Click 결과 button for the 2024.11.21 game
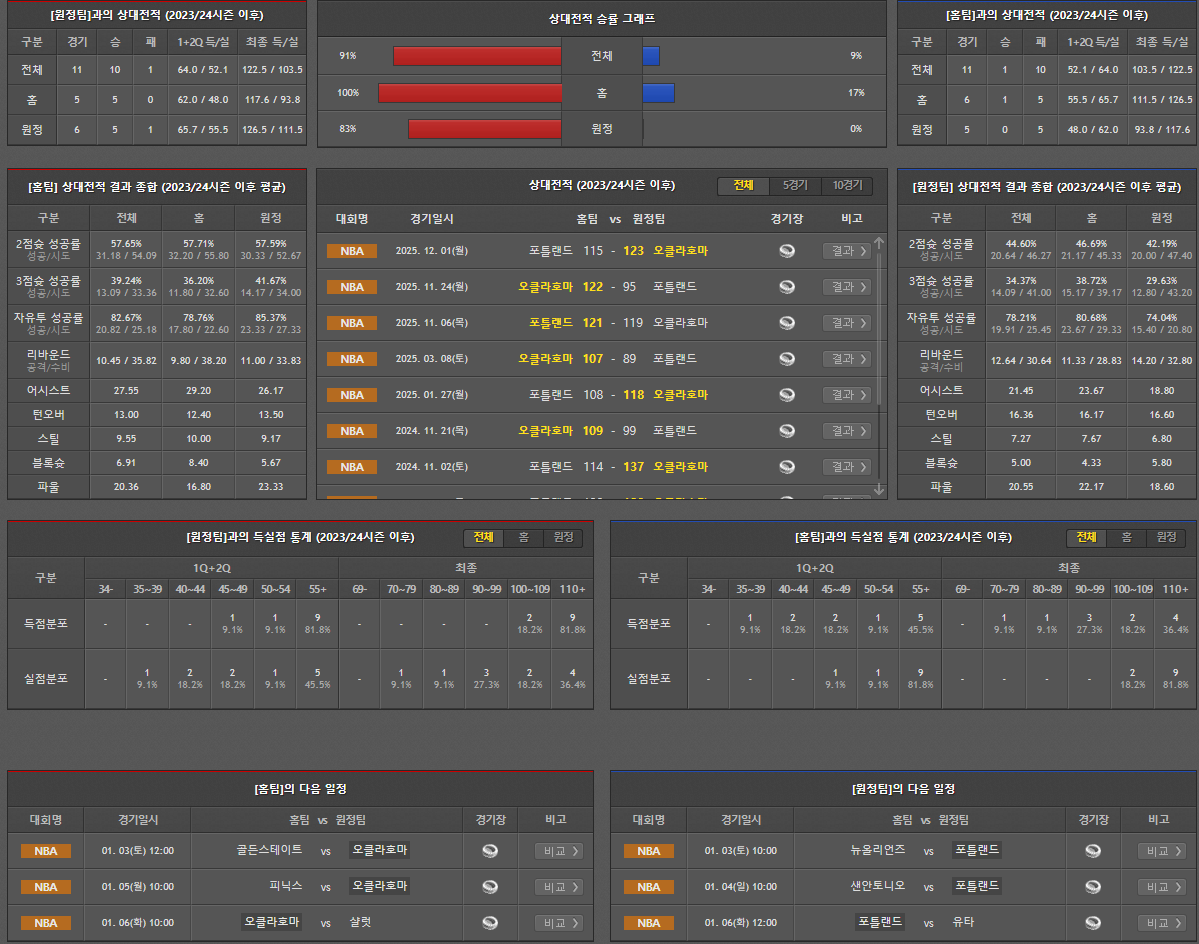Screen dimensions: 1199x944 point(846,431)
